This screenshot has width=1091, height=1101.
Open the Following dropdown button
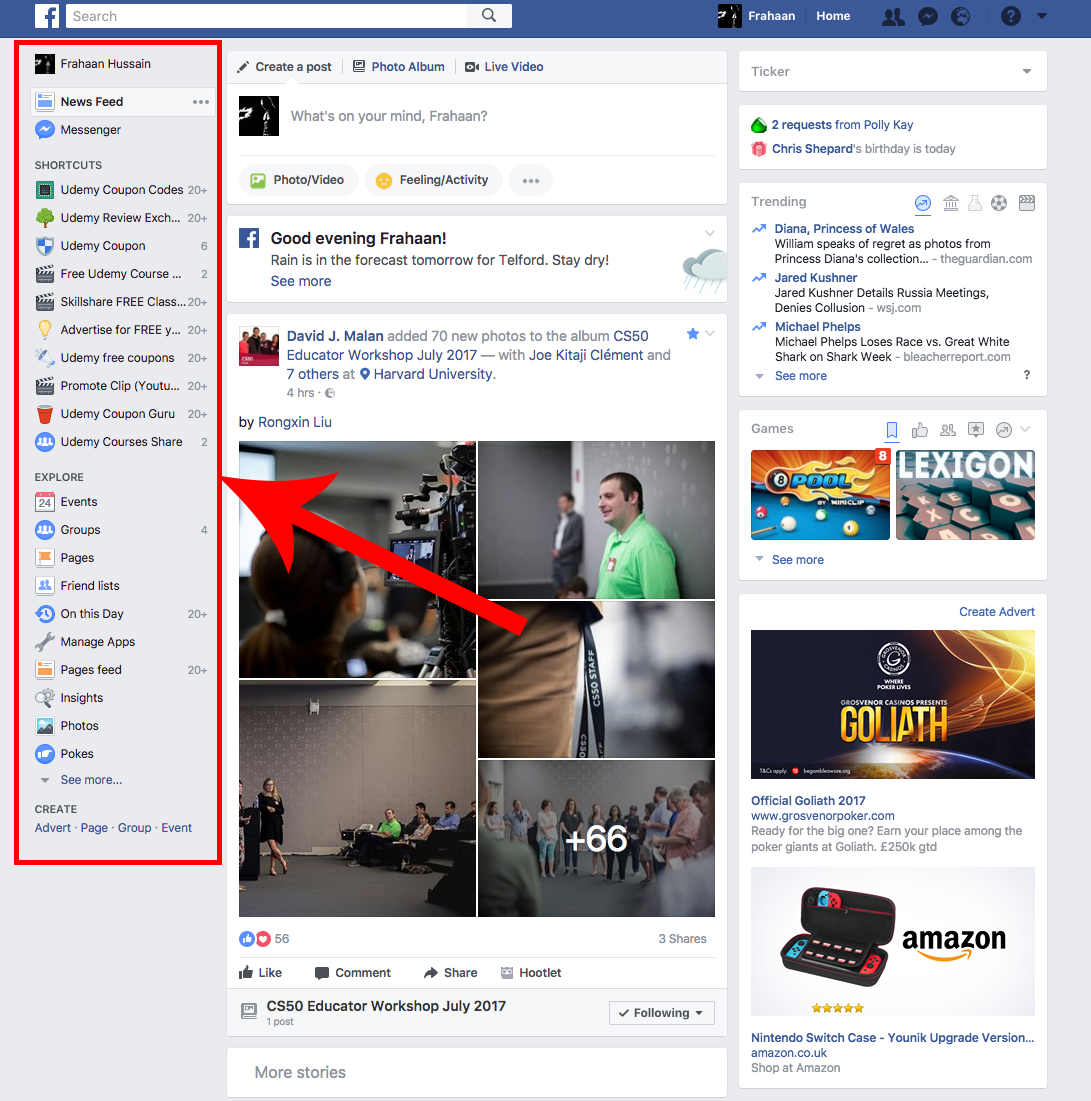661,1013
